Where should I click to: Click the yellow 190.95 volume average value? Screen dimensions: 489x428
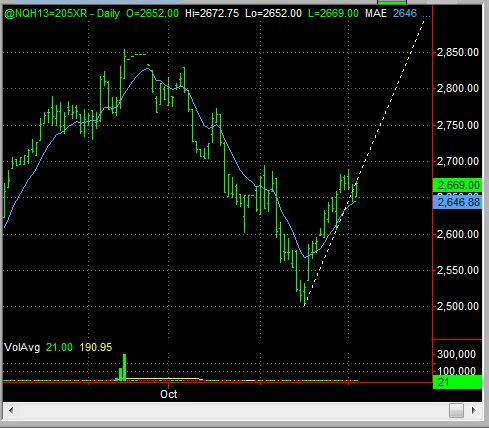96,347
